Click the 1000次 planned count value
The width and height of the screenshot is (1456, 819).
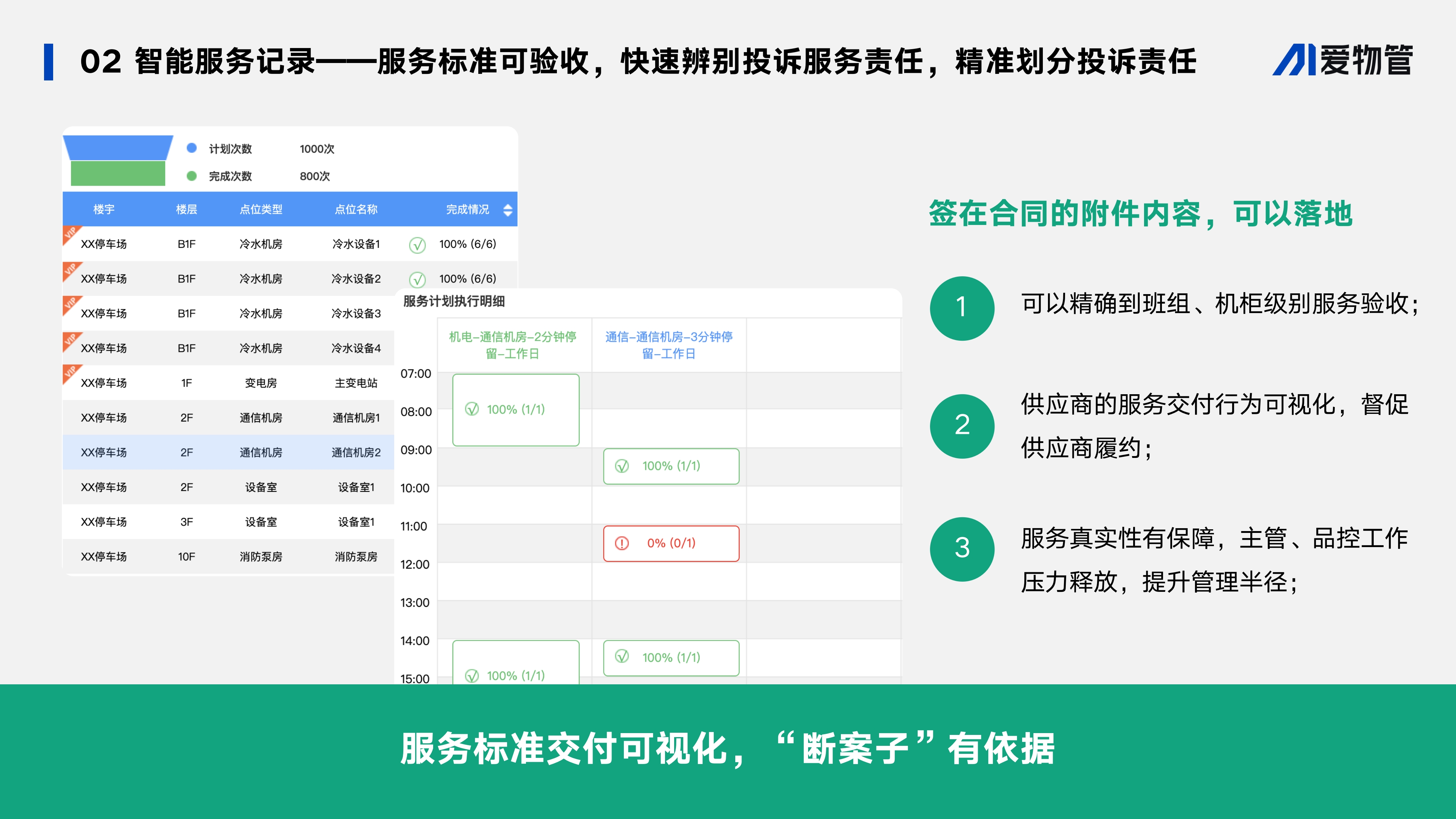(317, 149)
